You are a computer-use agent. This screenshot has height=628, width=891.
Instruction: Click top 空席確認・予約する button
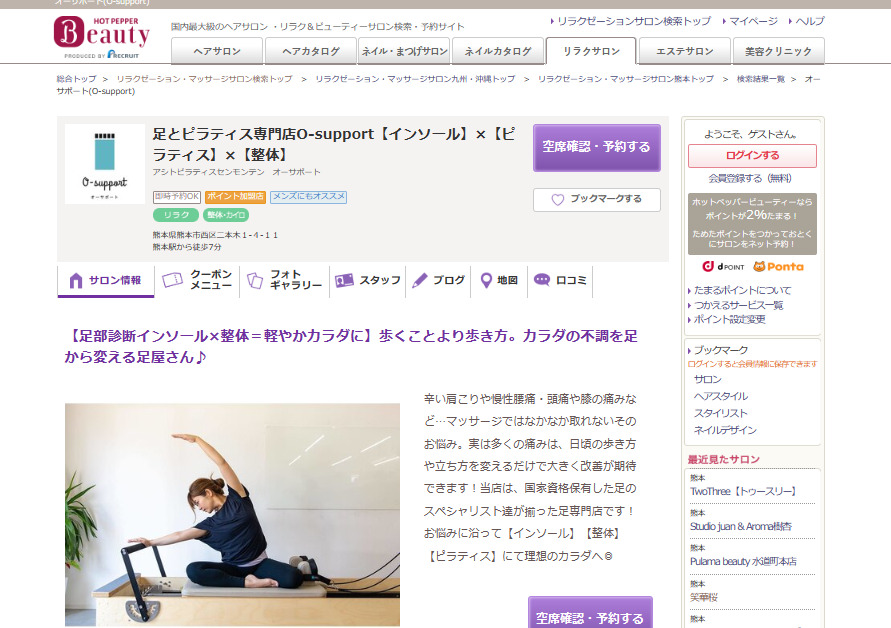tap(597, 147)
